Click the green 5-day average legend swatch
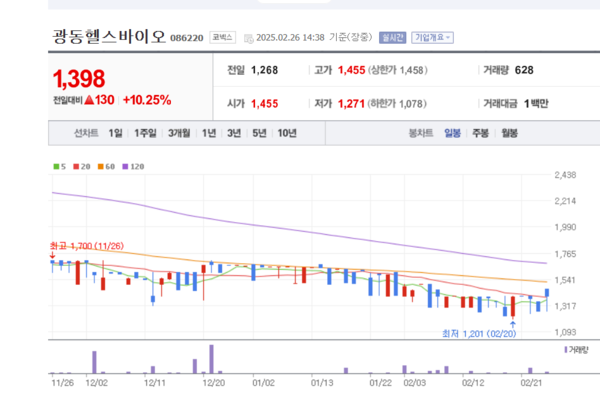This screenshot has width=600, height=400. point(56,167)
